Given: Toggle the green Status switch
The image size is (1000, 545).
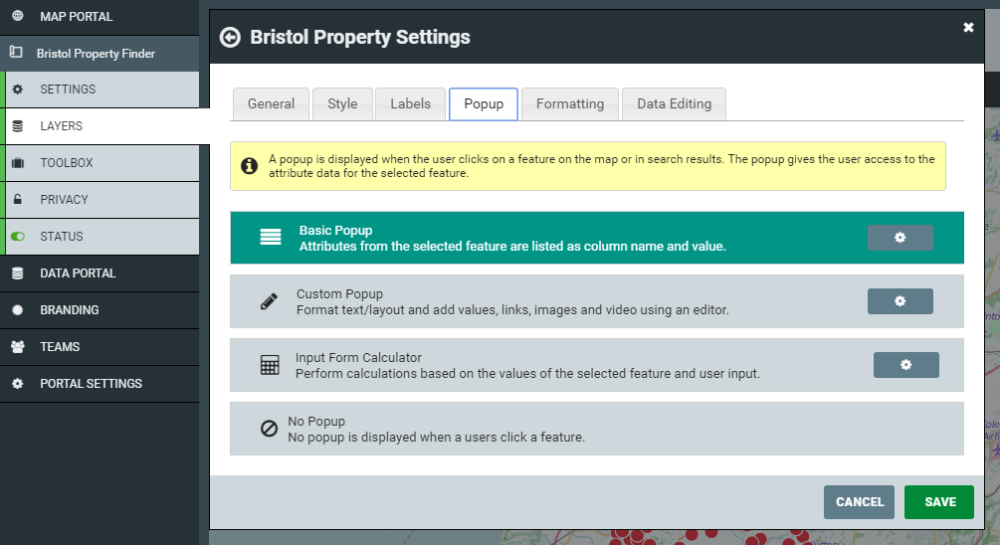Looking at the screenshot, I should pyautogui.click(x=18, y=236).
